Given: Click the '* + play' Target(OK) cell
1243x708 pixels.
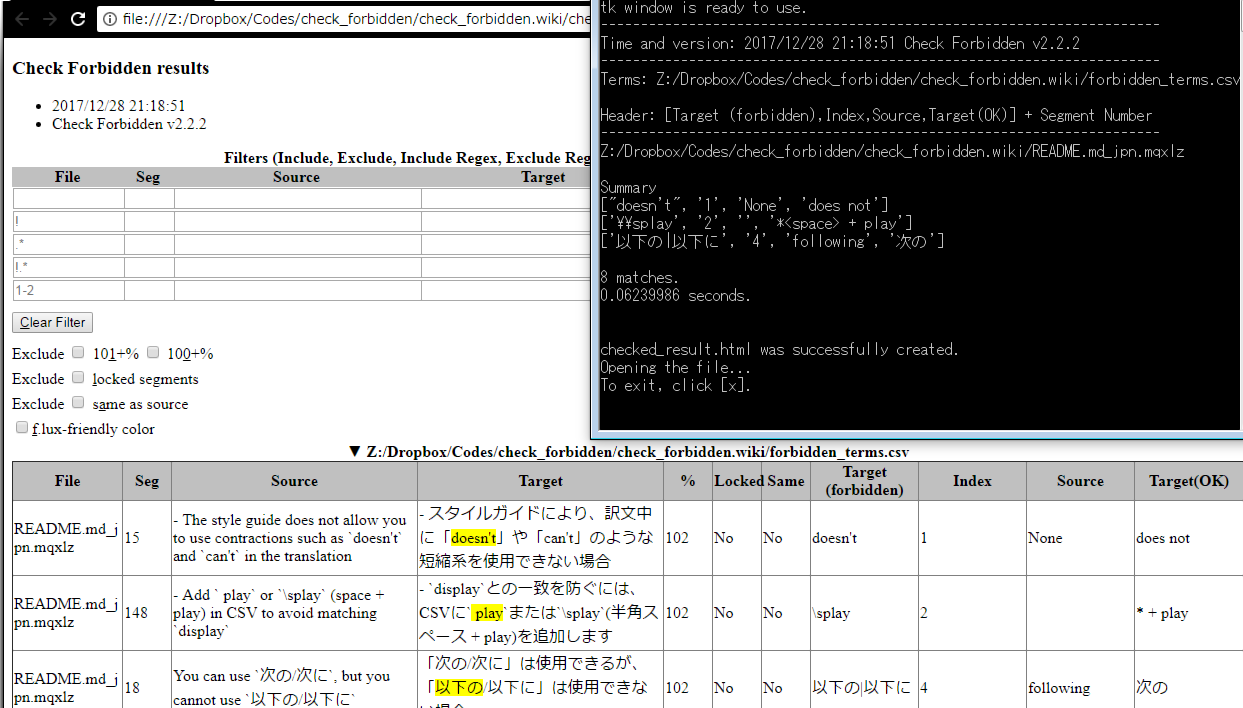Looking at the screenshot, I should [x=1188, y=613].
